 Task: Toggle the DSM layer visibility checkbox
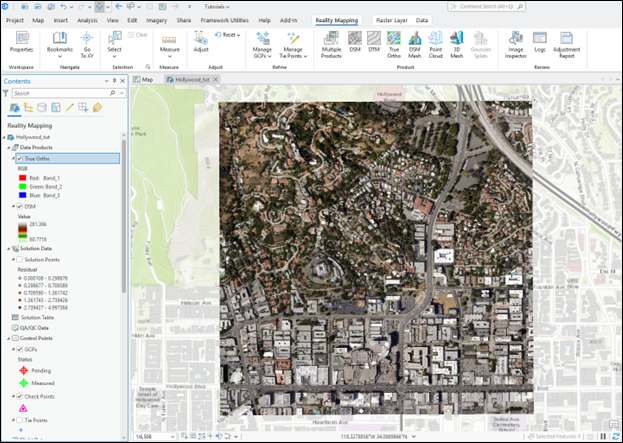tap(19, 206)
